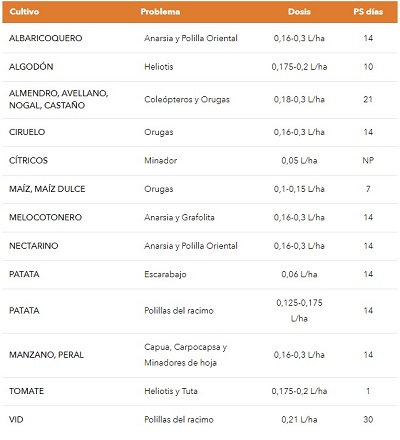The width and height of the screenshot is (400, 440).
Task: Select the Minador problem cell
Action: pos(160,161)
